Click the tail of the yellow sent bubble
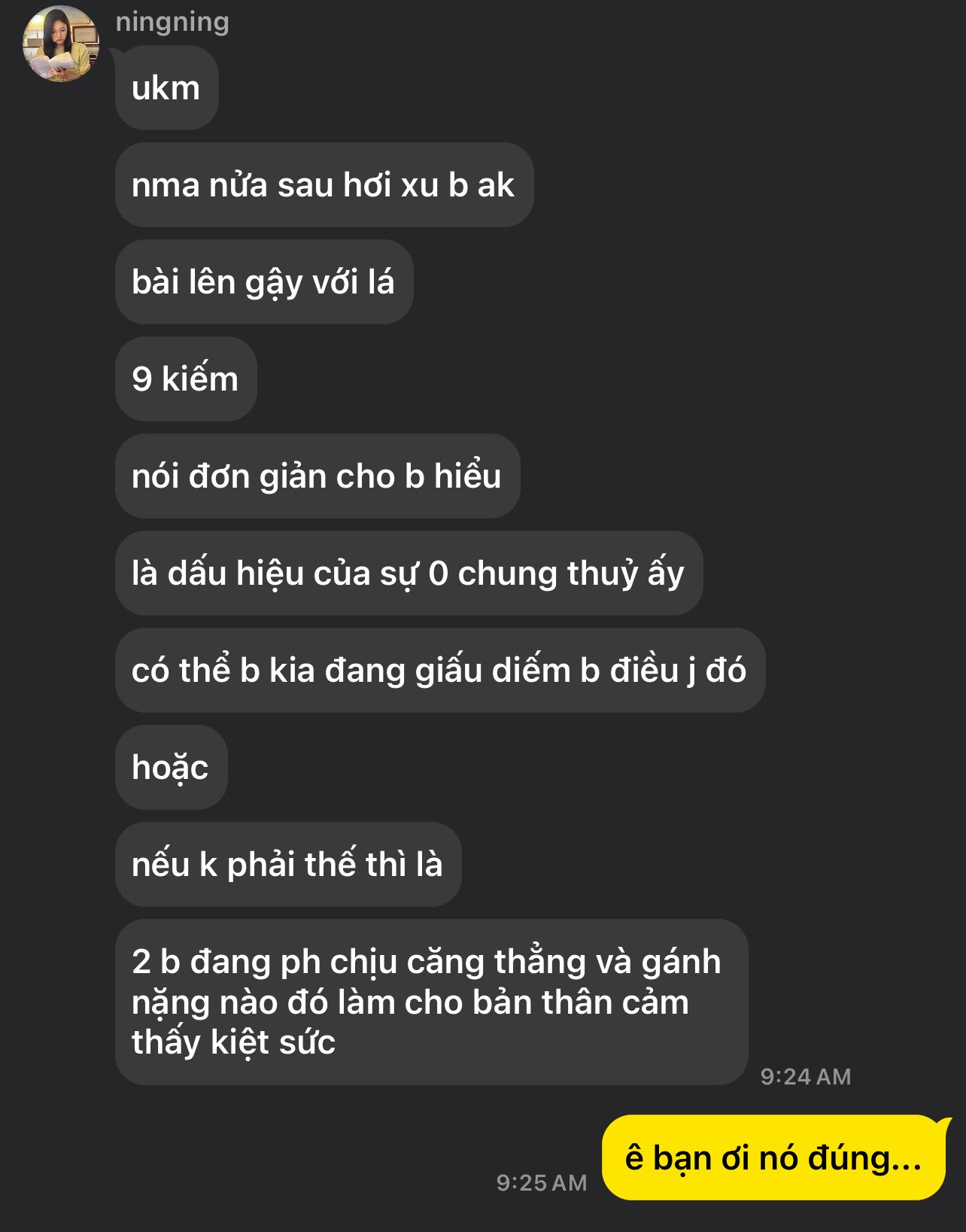 [943, 1127]
